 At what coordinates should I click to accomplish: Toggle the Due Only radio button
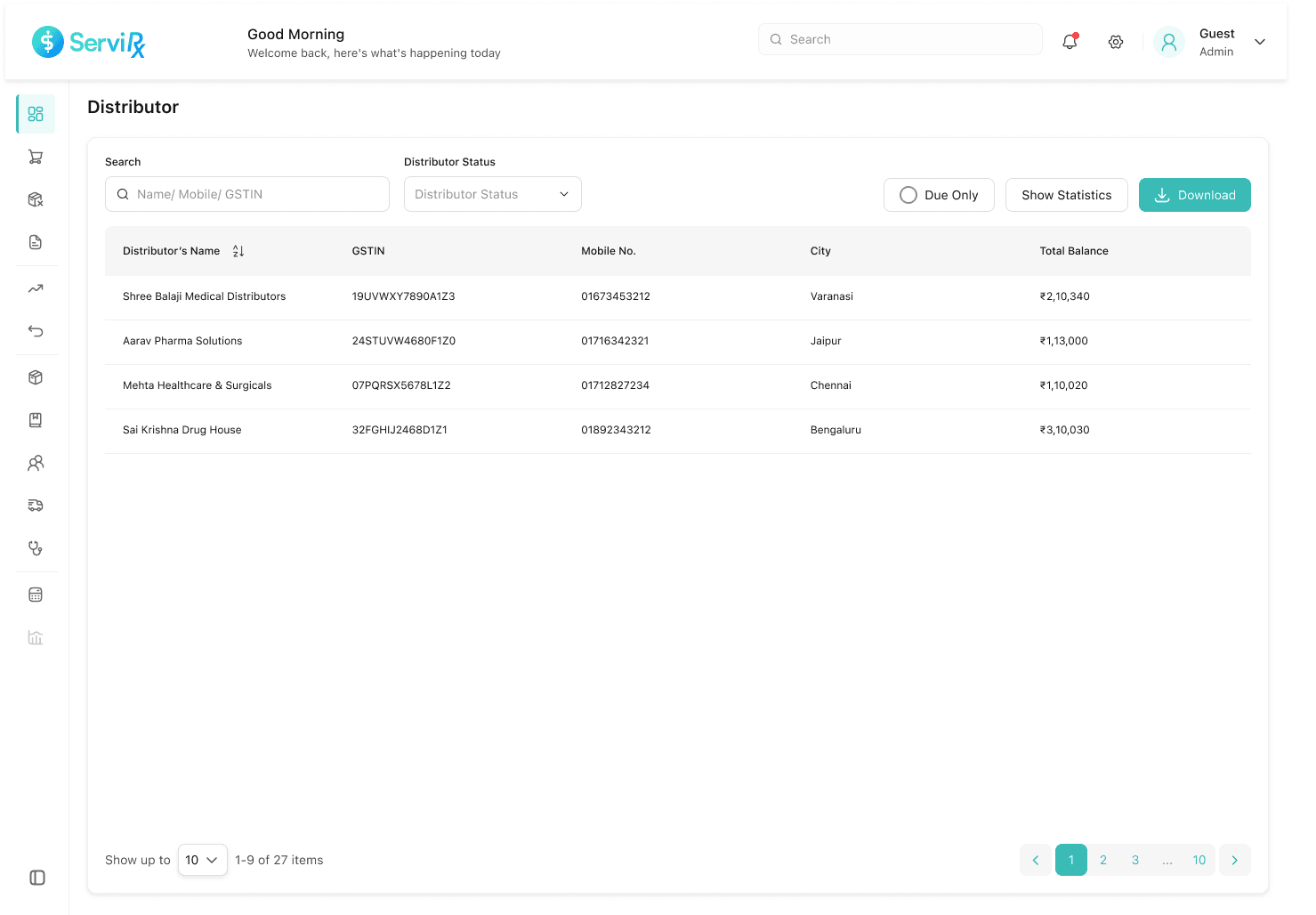click(908, 195)
